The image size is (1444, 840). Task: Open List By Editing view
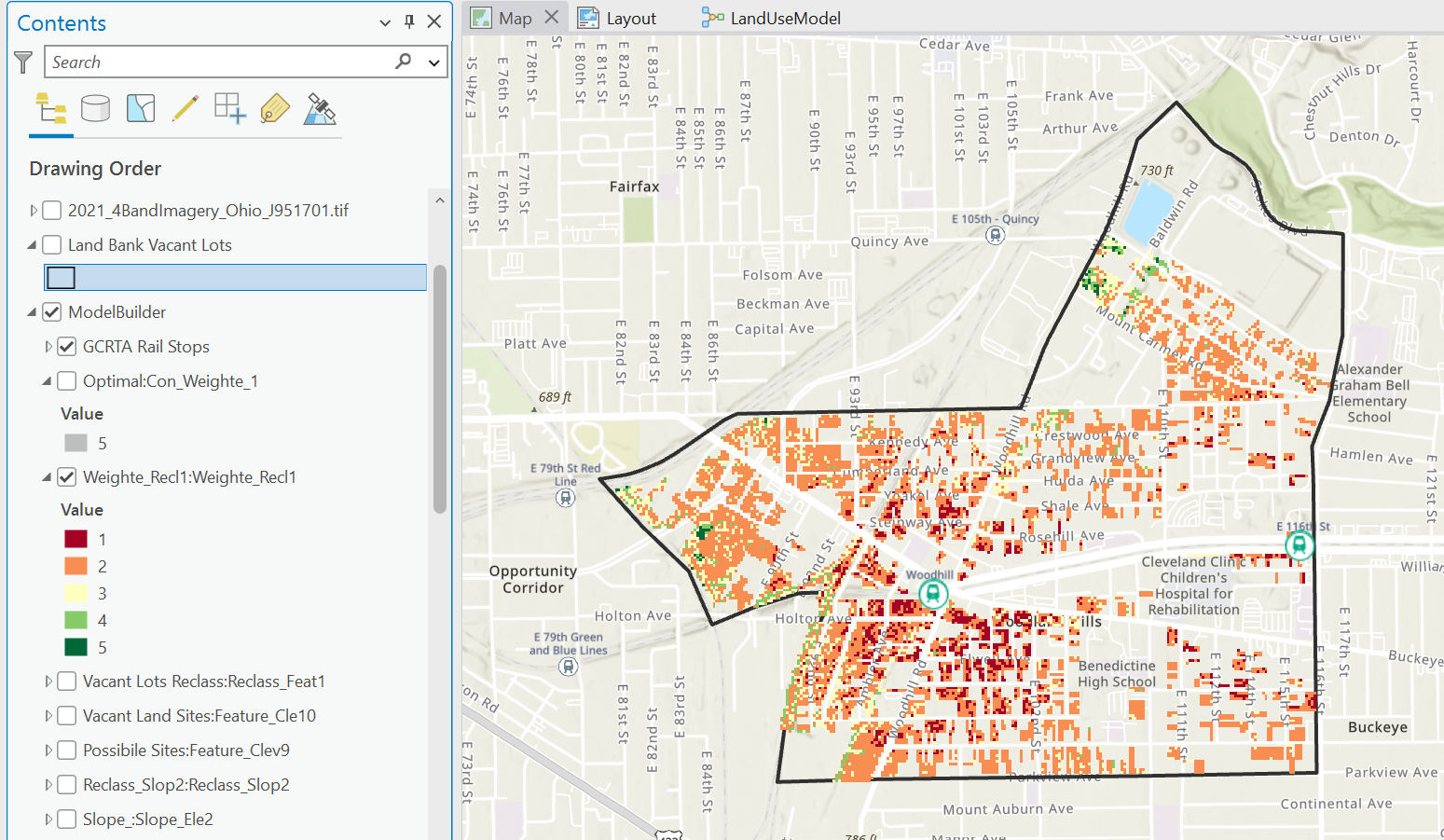[186, 109]
